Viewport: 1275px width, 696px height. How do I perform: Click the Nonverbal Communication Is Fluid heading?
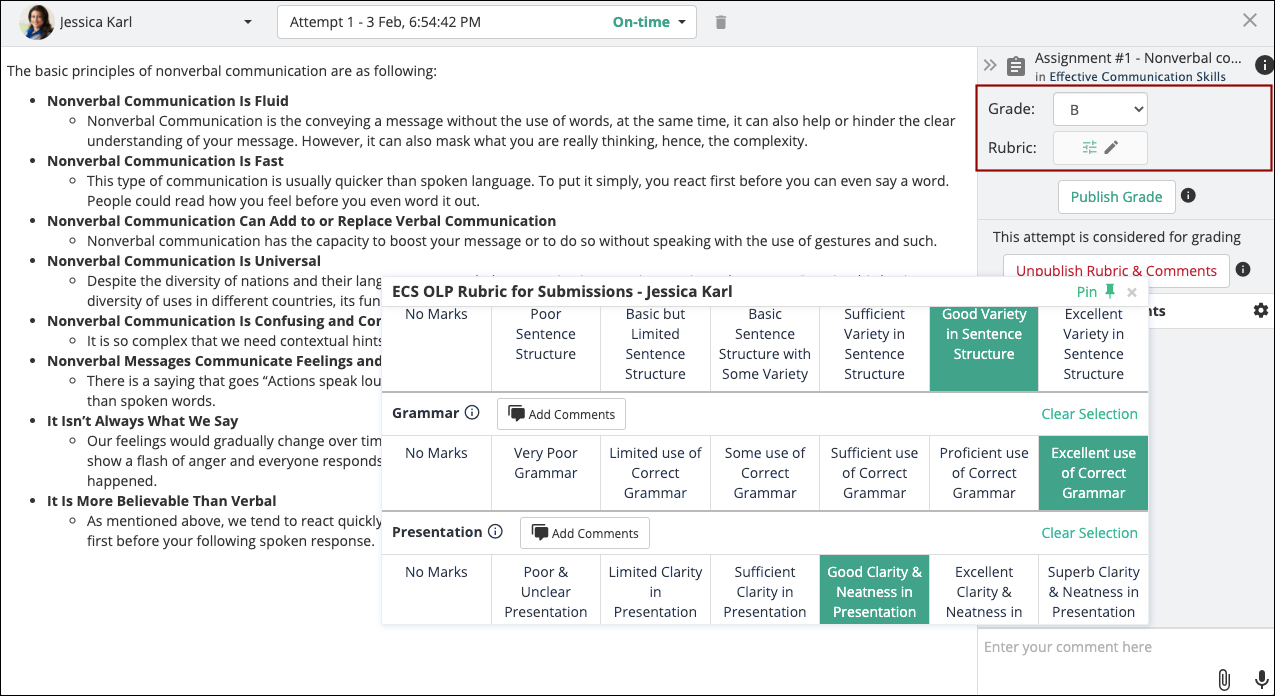click(168, 101)
